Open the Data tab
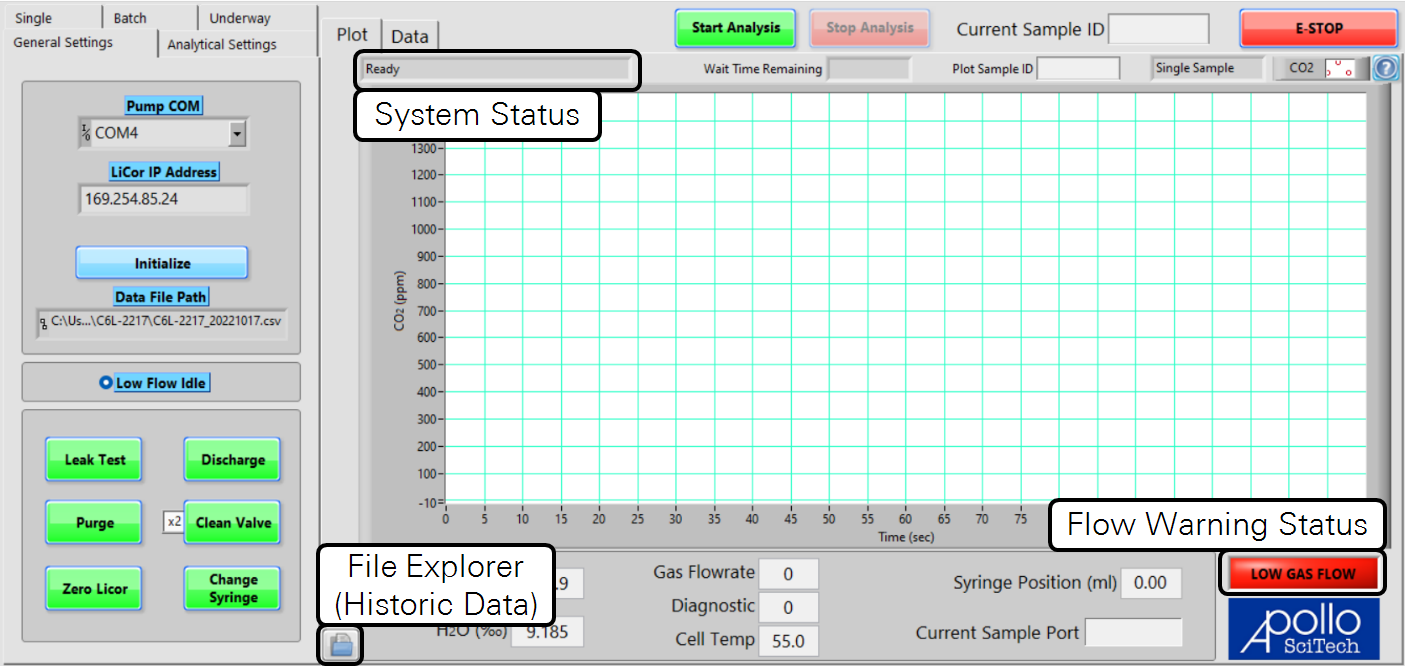 tap(409, 36)
